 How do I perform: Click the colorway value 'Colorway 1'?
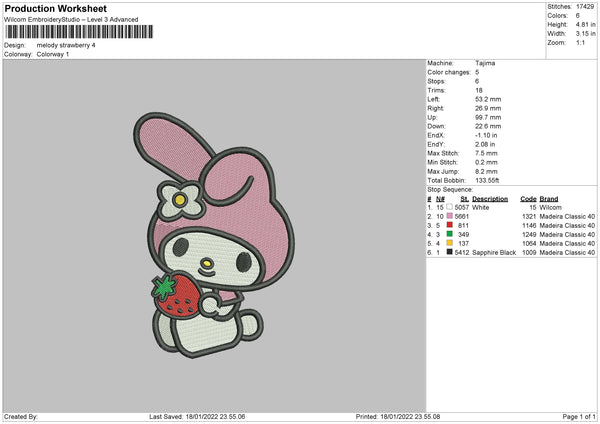[53, 54]
